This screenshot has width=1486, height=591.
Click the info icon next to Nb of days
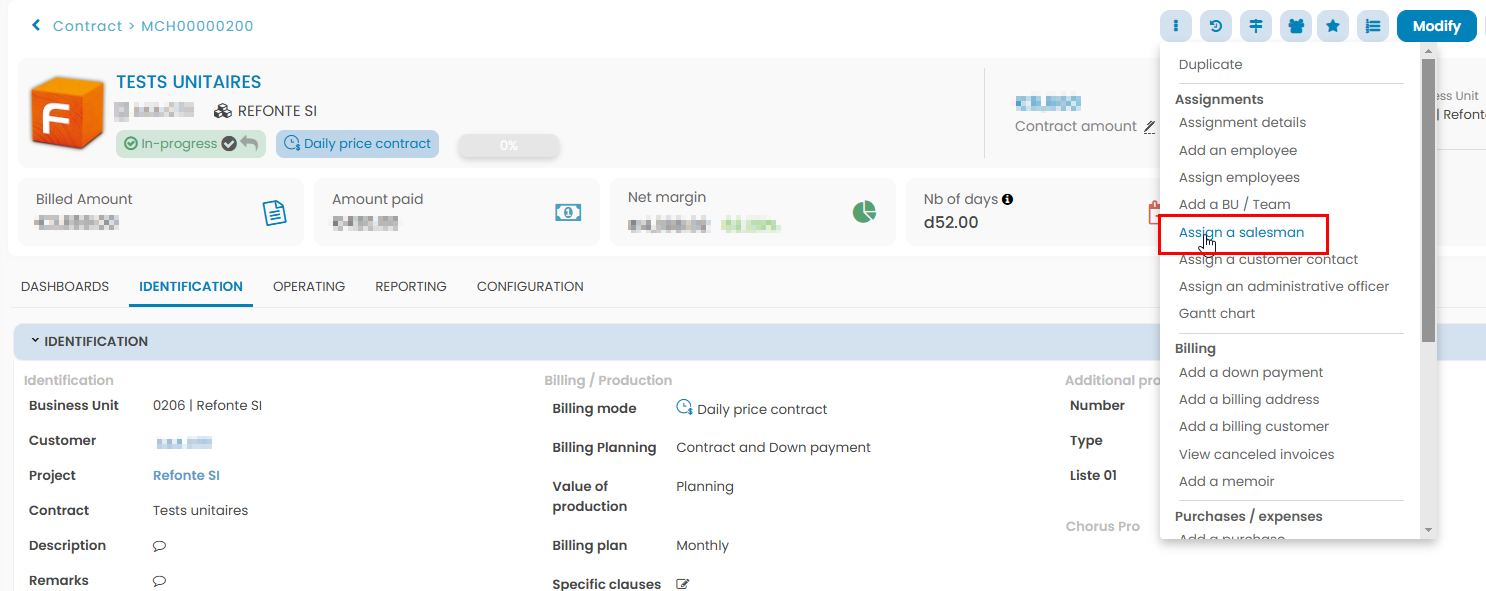pyautogui.click(x=1007, y=199)
